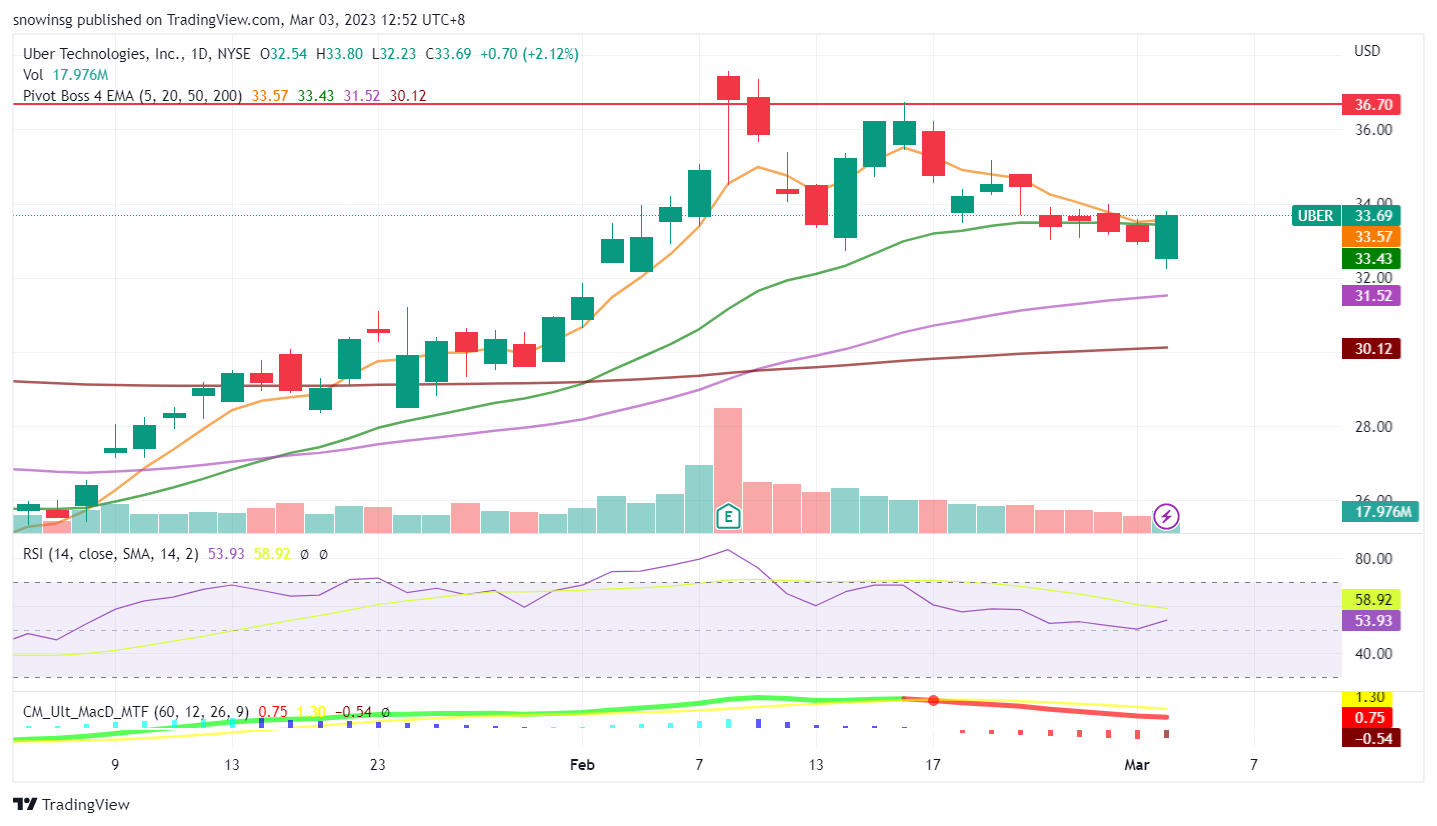Click the '9' date axis label
This screenshot has height=826, width=1437.
(115, 765)
